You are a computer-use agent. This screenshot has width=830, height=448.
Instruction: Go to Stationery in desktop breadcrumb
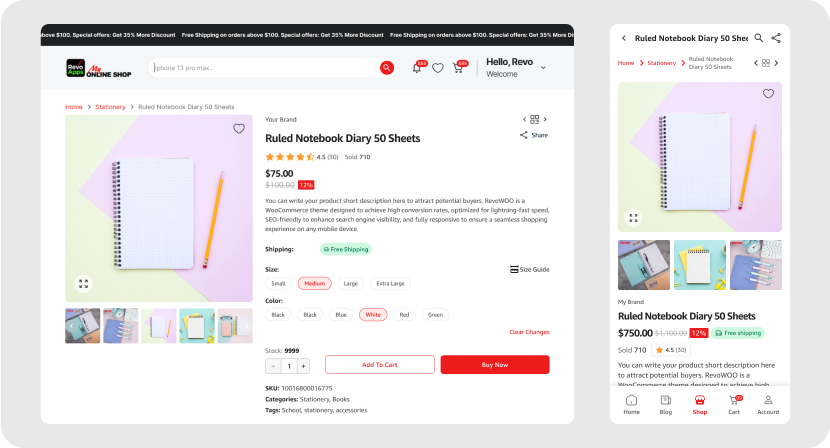(x=110, y=107)
